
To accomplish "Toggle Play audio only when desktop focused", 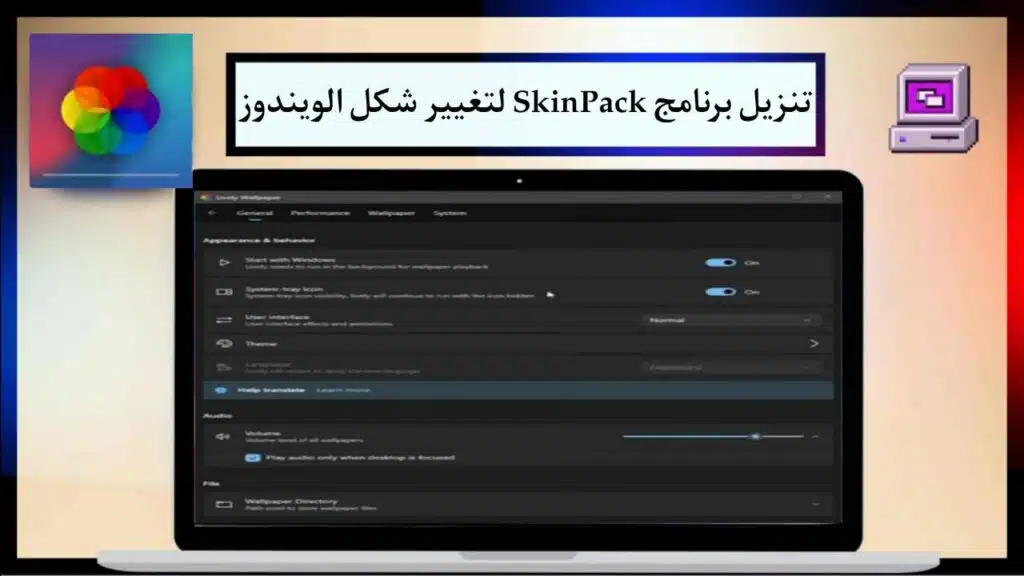I will [x=252, y=458].
